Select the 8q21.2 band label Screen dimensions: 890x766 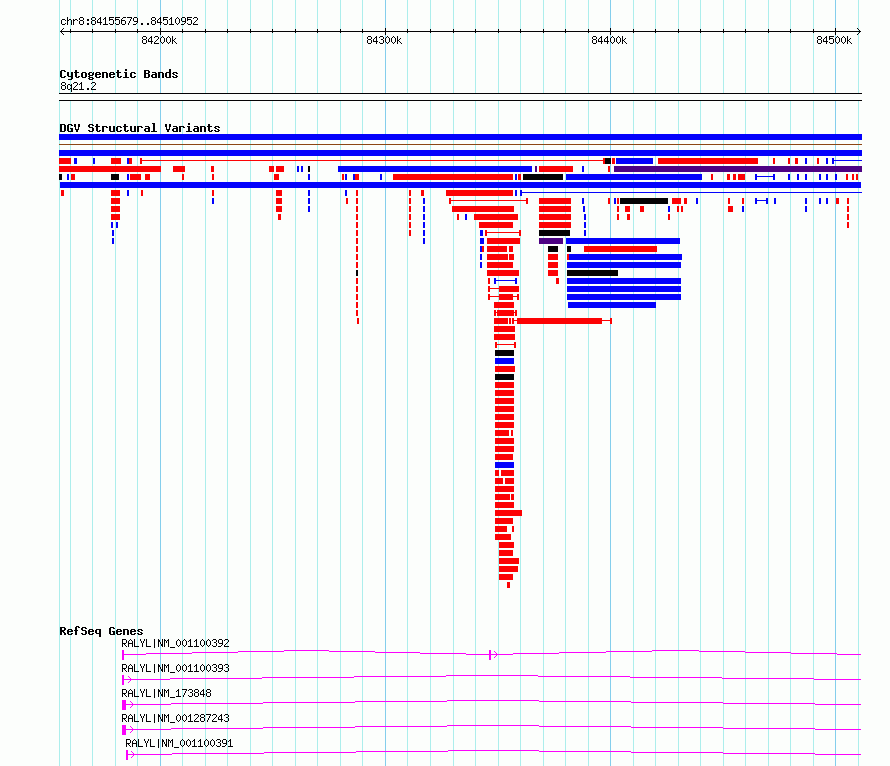pyautogui.click(x=78, y=86)
